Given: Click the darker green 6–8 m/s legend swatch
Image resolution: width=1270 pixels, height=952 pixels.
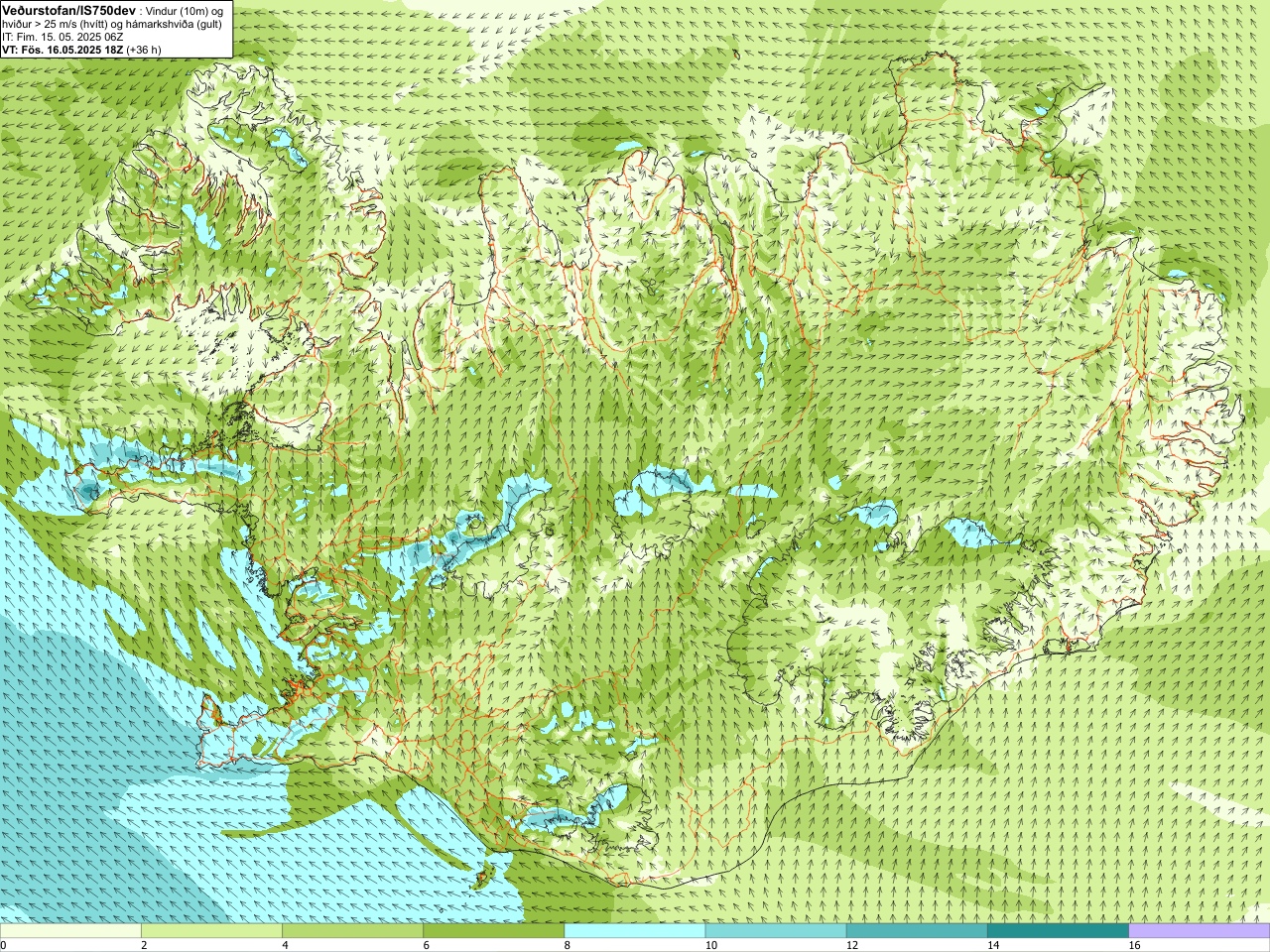Looking at the screenshot, I should coord(493,931).
